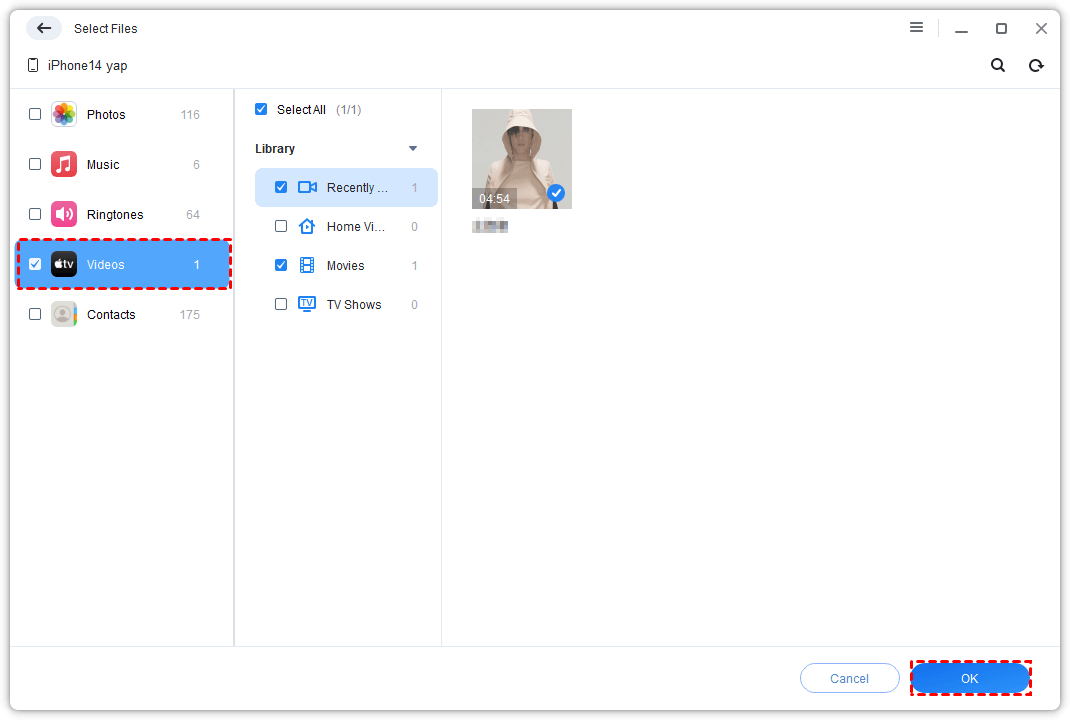
Task: Click the Cancel button
Action: click(x=849, y=678)
